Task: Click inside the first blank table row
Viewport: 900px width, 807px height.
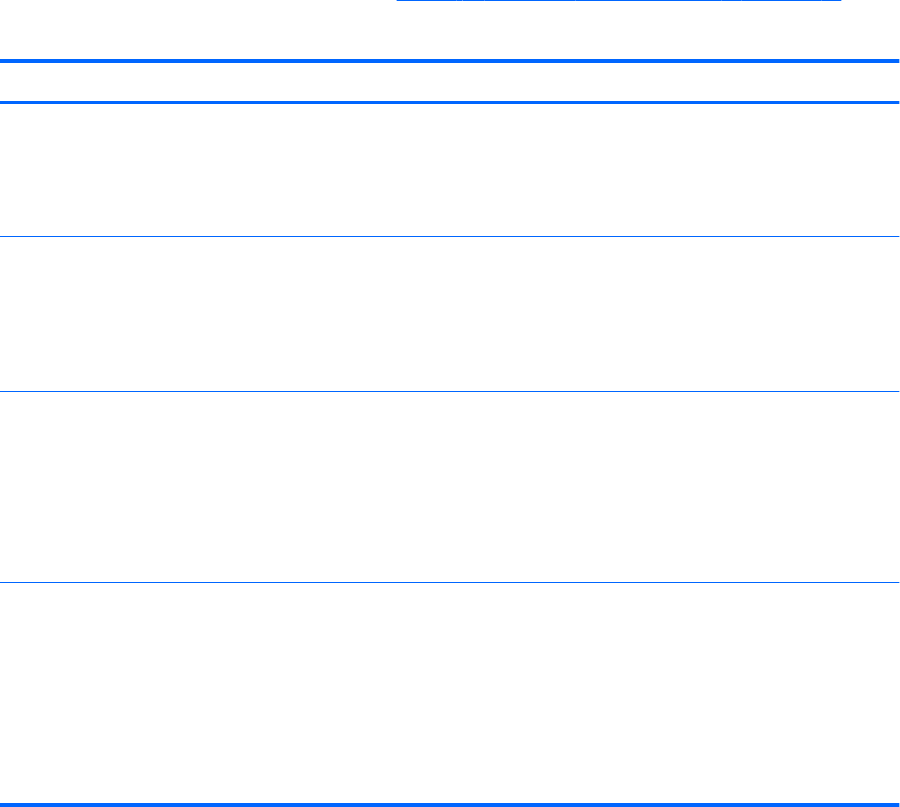Action: point(450,169)
